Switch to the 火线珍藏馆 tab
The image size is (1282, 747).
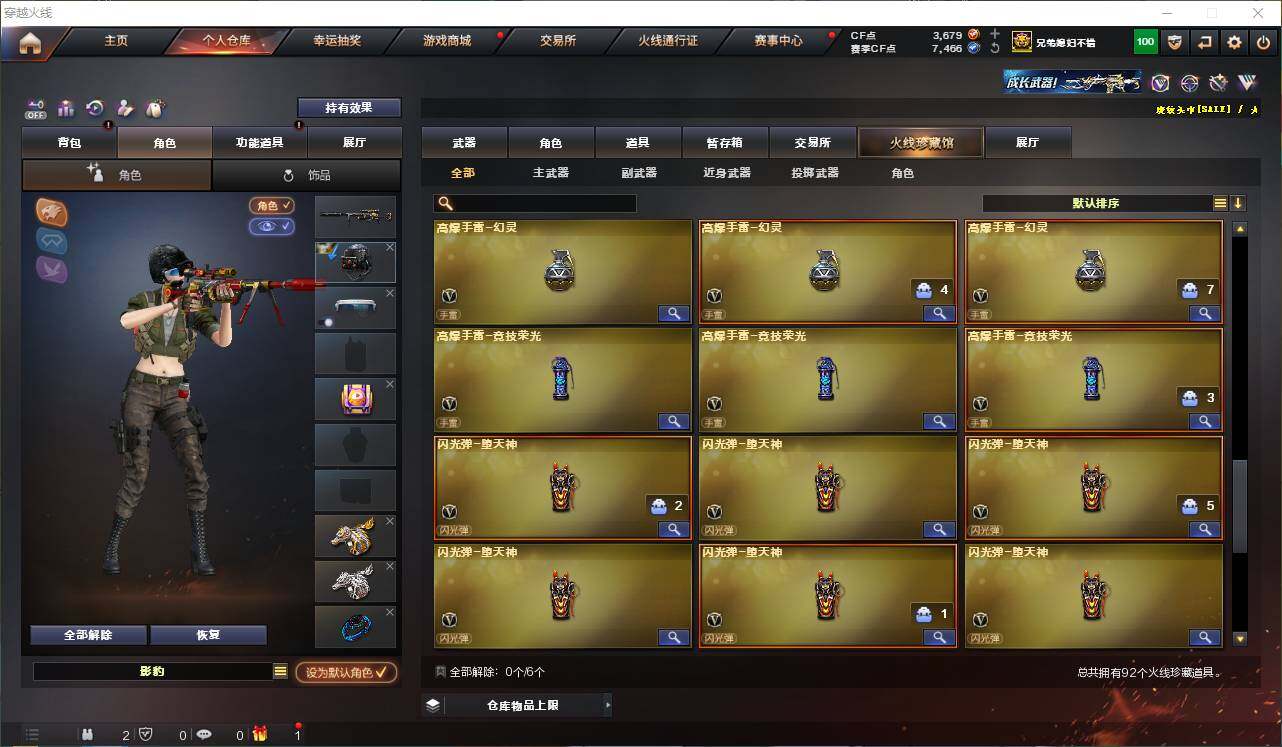(921, 143)
